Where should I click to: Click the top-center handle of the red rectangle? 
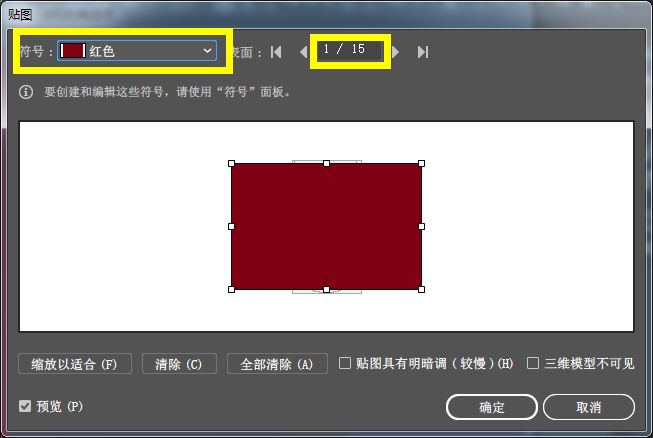point(326,163)
